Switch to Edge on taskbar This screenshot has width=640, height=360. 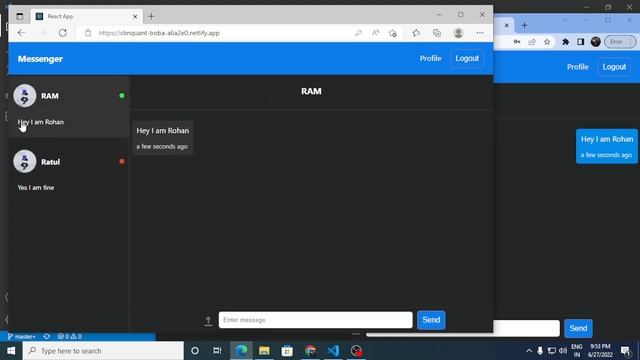[241, 351]
